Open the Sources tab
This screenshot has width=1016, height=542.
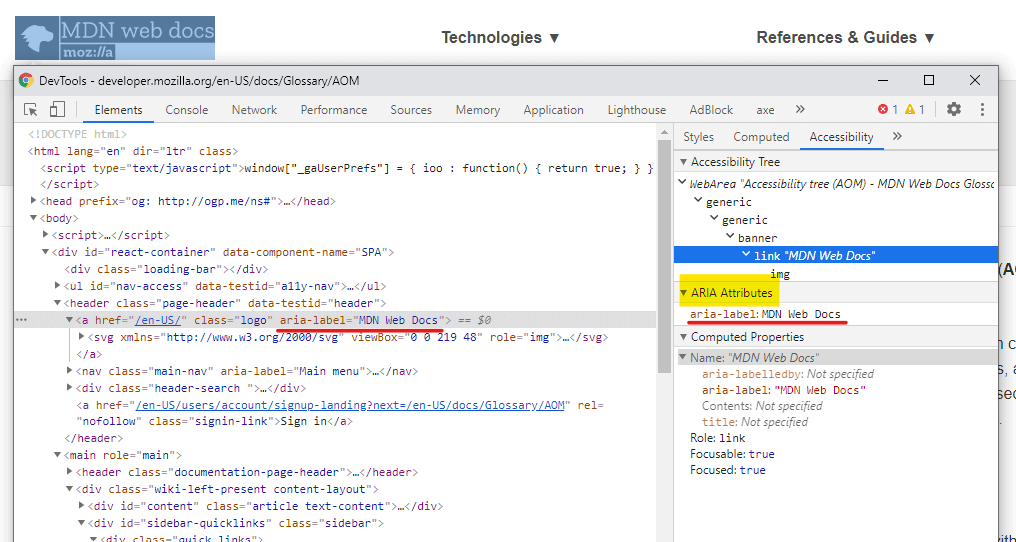point(411,110)
